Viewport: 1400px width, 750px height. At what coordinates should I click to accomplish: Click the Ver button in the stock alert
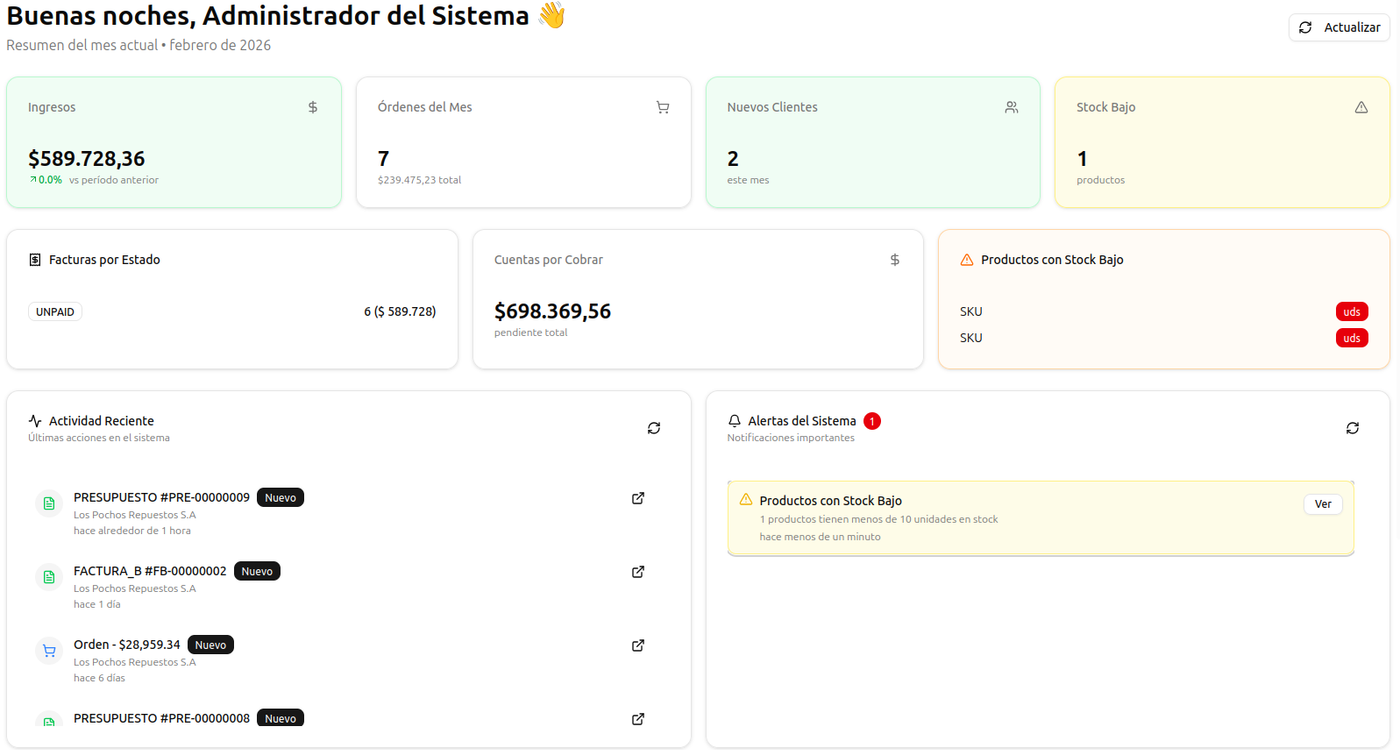[1322, 504]
